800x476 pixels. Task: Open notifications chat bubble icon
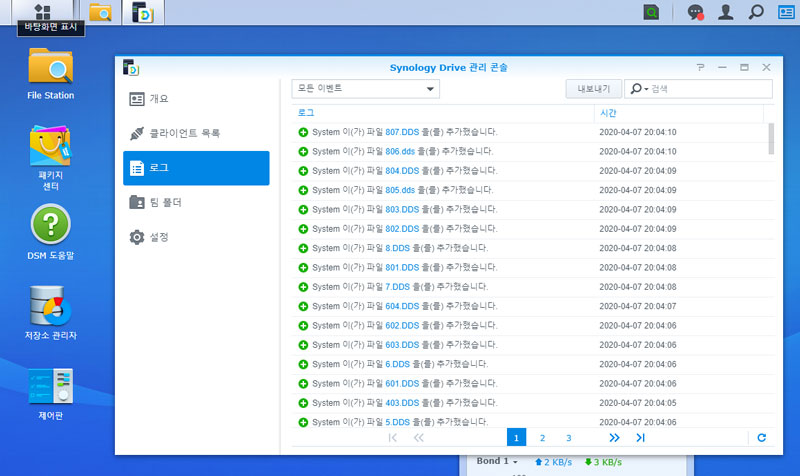pos(695,12)
